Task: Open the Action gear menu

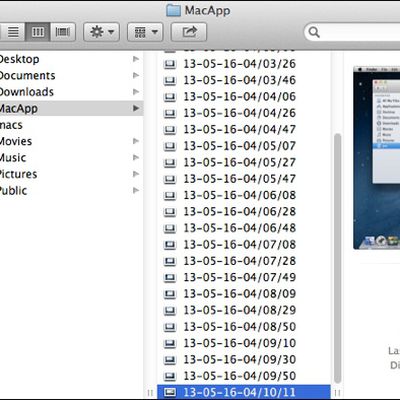Action: 102,32
